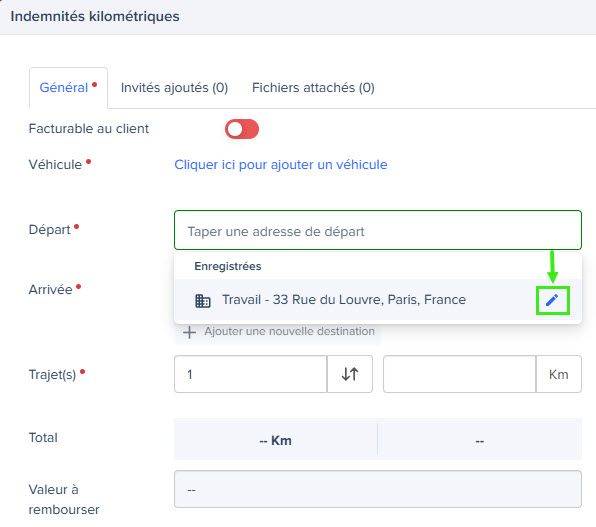The width and height of the screenshot is (596, 527).
Task: Click the empty distance field before Km
Action: [460, 374]
